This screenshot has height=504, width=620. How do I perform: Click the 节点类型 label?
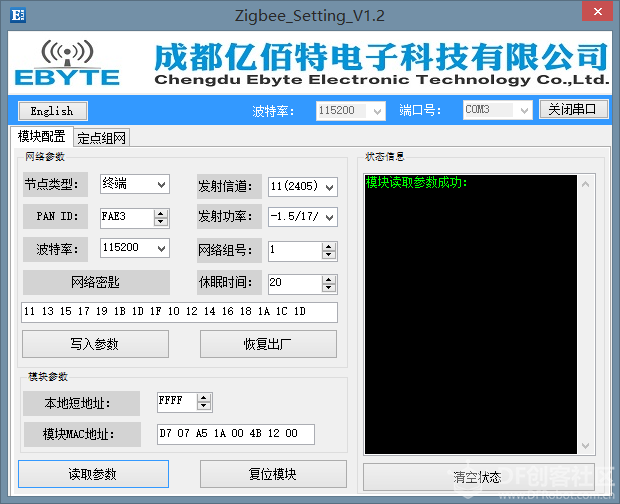click(55, 184)
